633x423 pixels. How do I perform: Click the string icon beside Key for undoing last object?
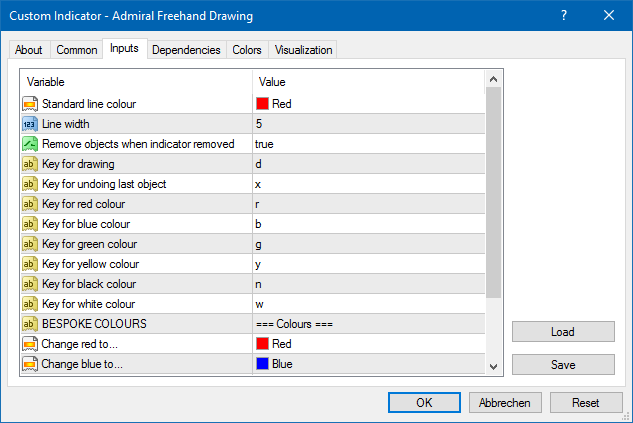click(30, 184)
